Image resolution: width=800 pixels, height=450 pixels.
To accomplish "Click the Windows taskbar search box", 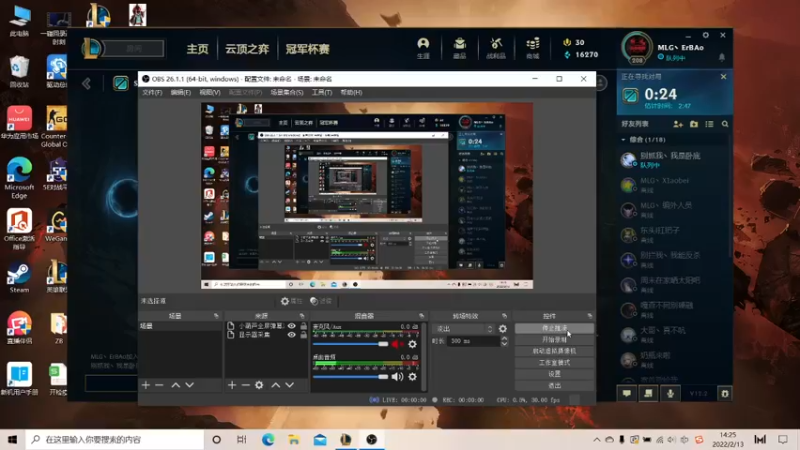I will [x=115, y=439].
